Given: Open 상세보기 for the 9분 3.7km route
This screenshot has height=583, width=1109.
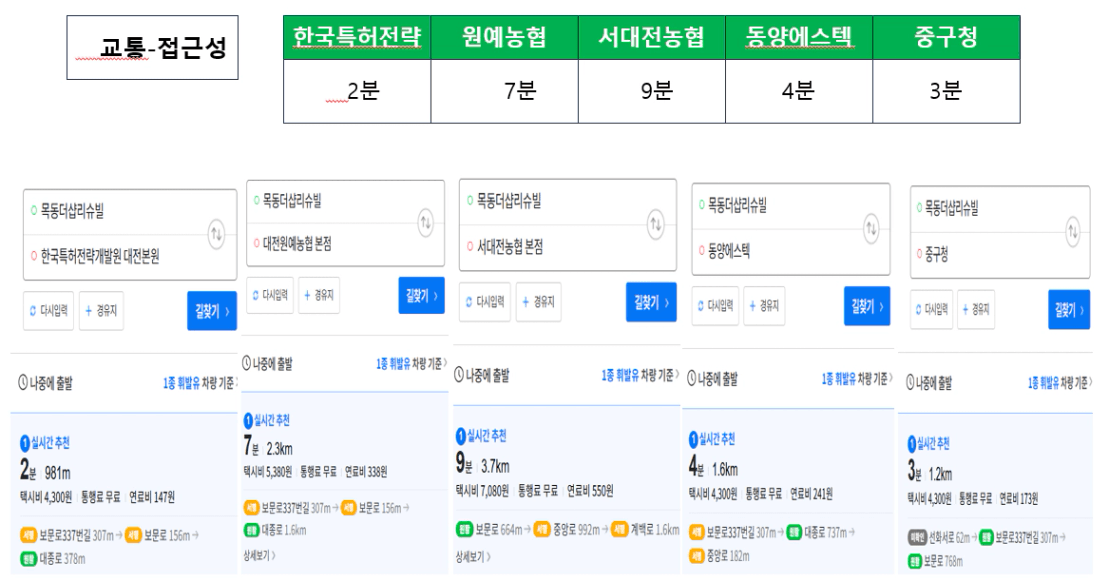Looking at the screenshot, I should click(x=470, y=556).
